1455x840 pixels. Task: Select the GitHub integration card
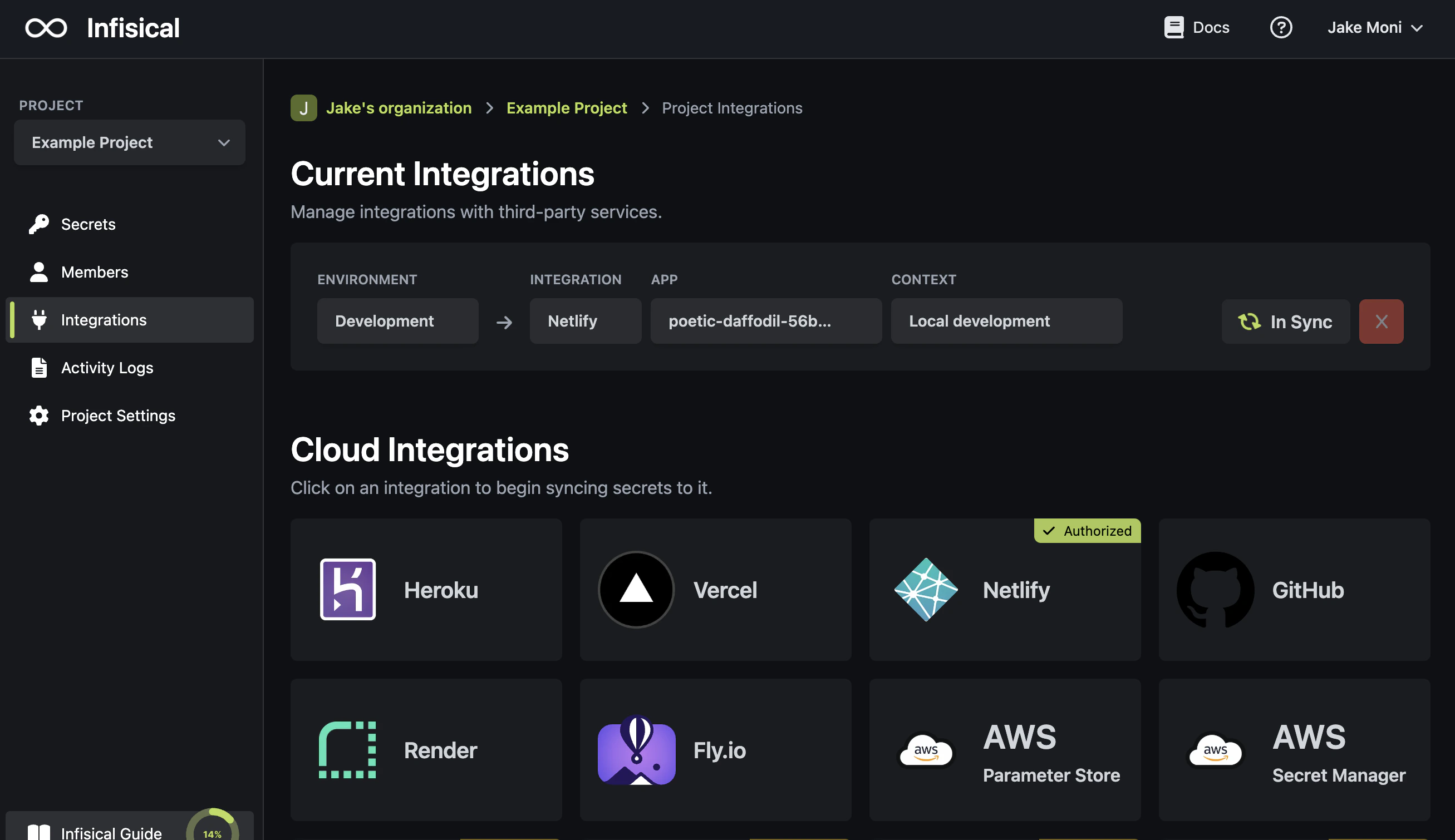point(1294,589)
